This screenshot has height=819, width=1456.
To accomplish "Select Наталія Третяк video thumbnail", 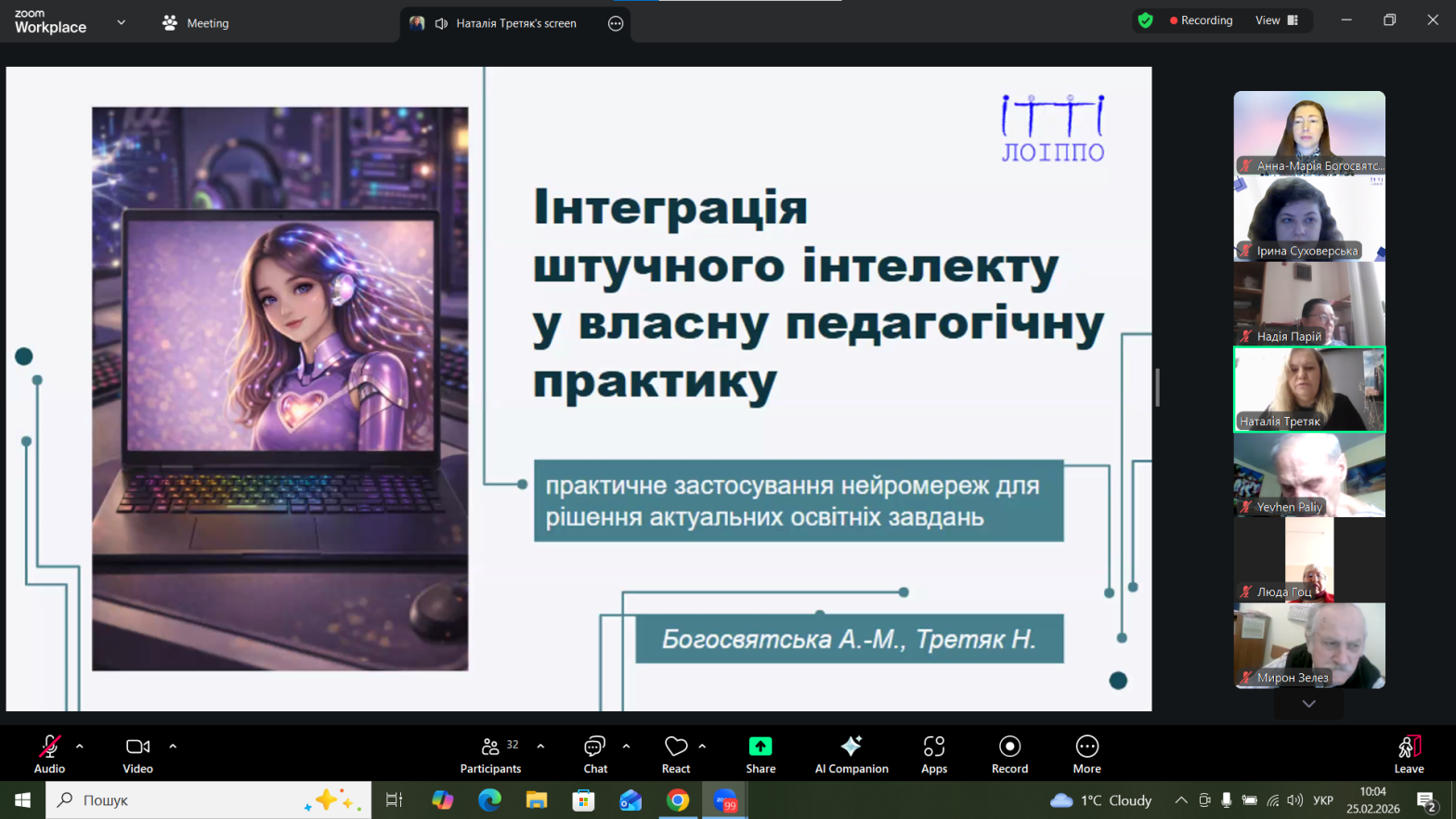I will [1308, 390].
